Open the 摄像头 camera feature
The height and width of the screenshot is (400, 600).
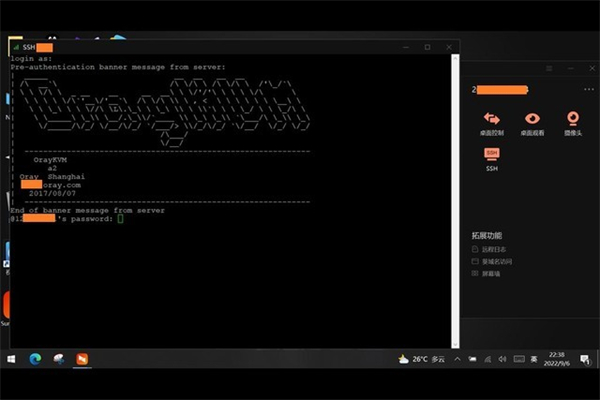(x=572, y=122)
